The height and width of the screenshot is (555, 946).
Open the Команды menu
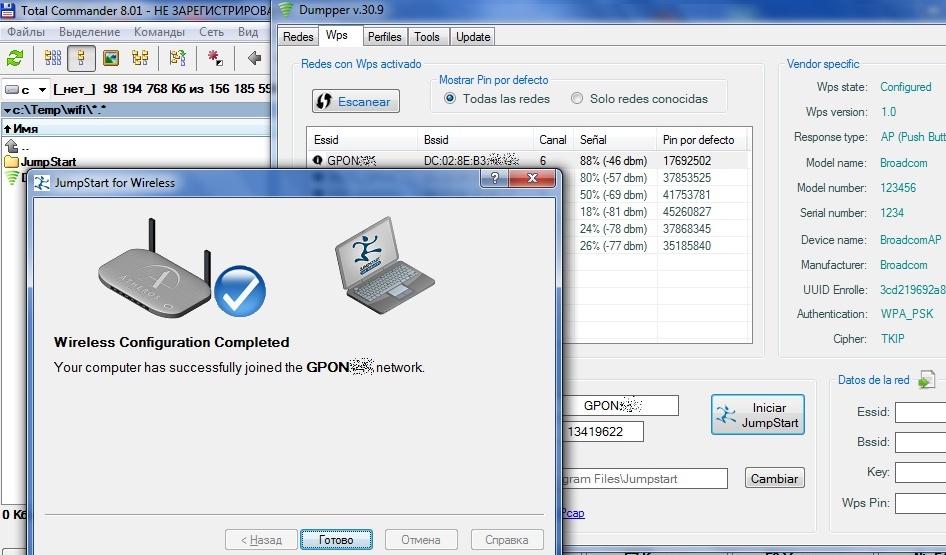159,32
